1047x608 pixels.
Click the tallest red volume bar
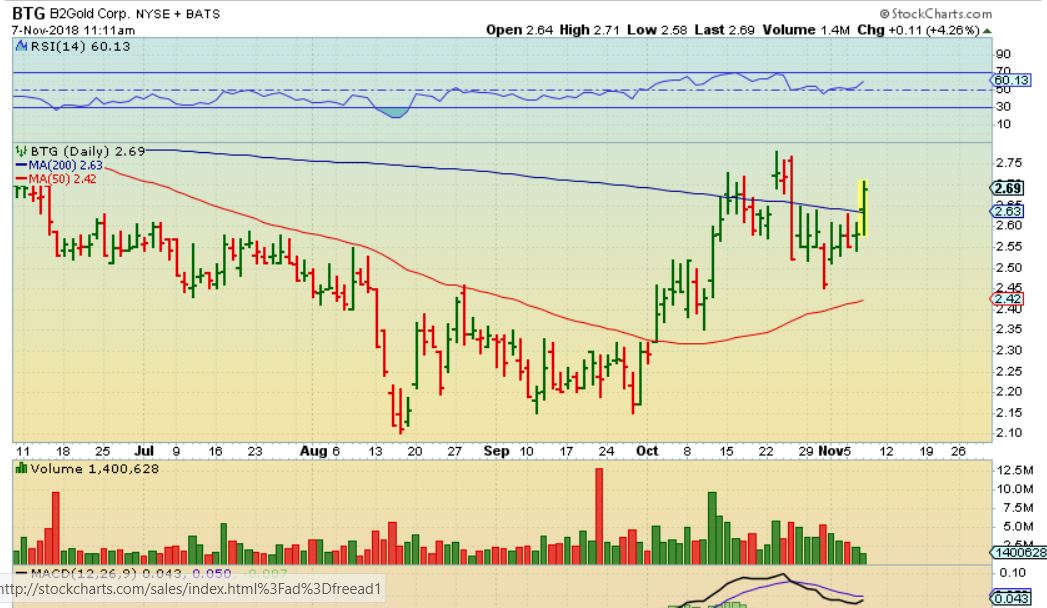[x=599, y=517]
